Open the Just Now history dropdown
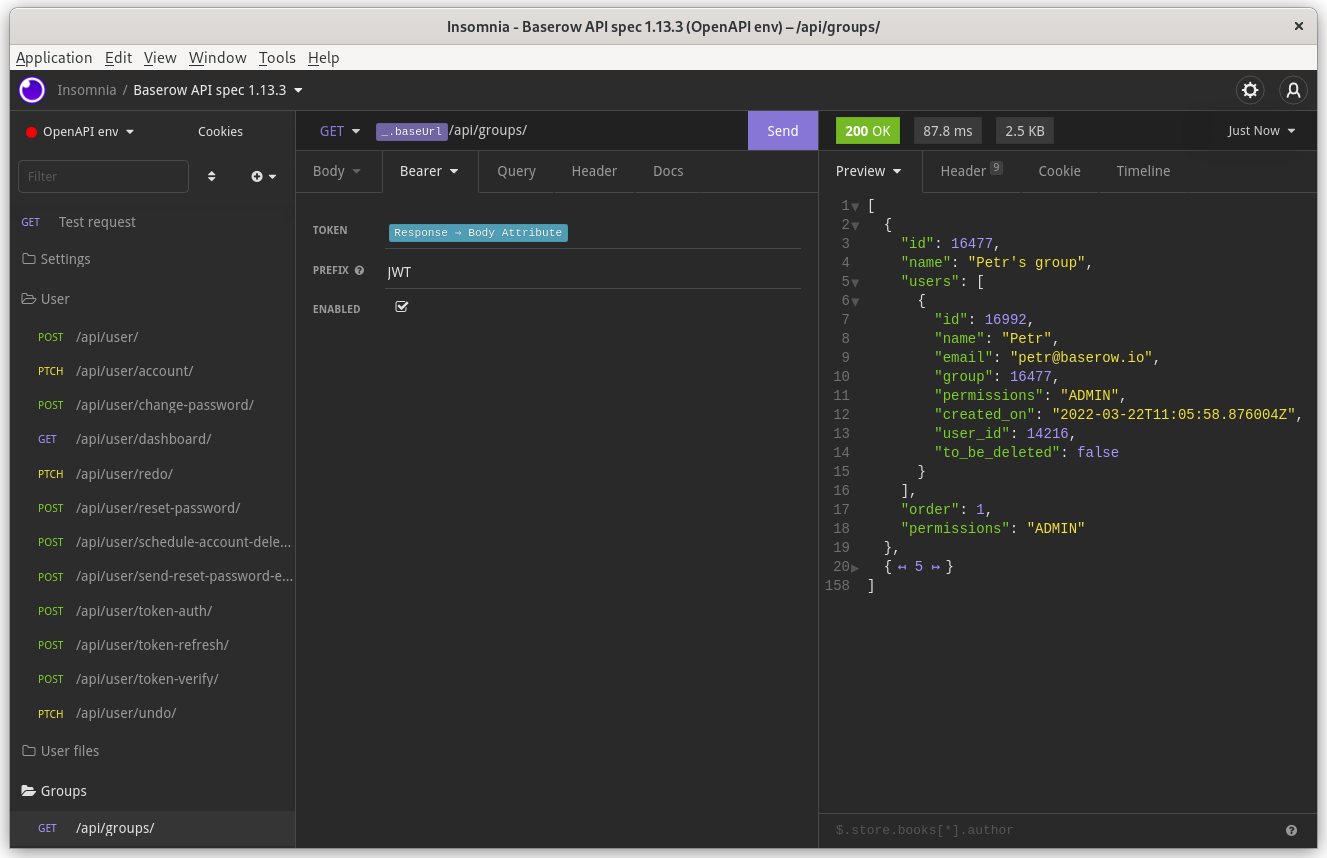 [1262, 131]
